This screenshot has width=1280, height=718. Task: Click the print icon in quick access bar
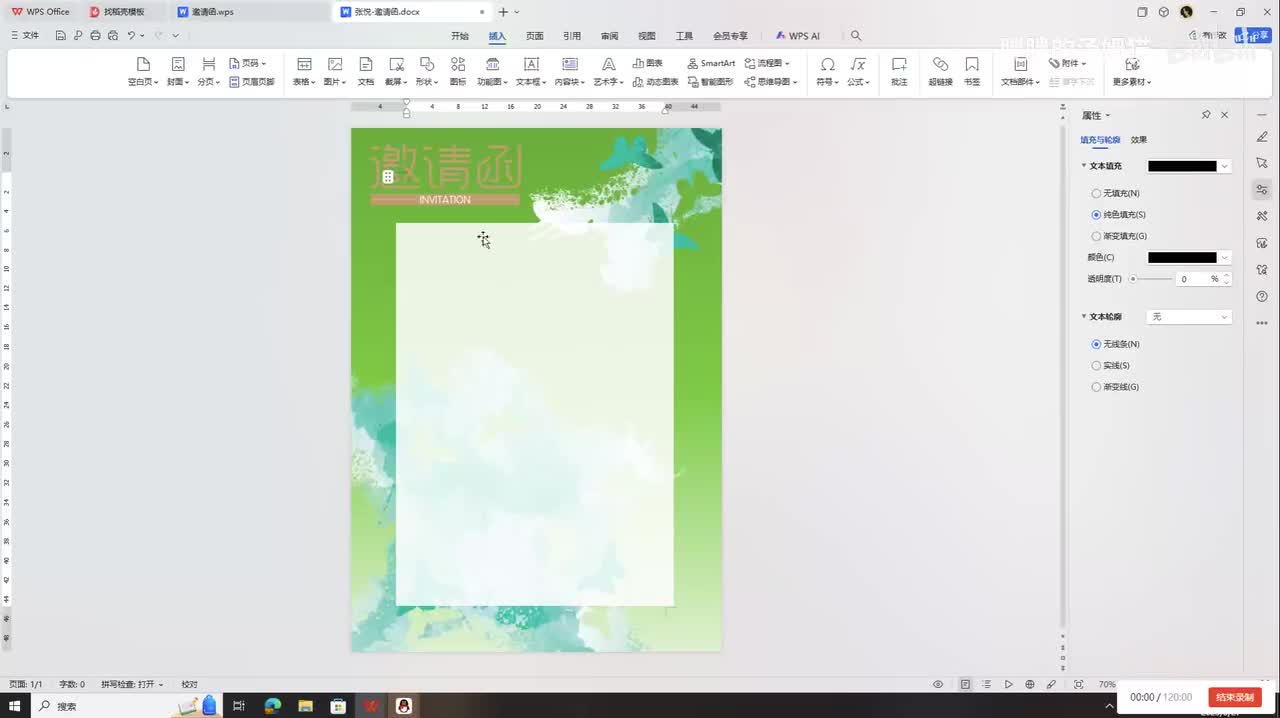click(x=95, y=35)
